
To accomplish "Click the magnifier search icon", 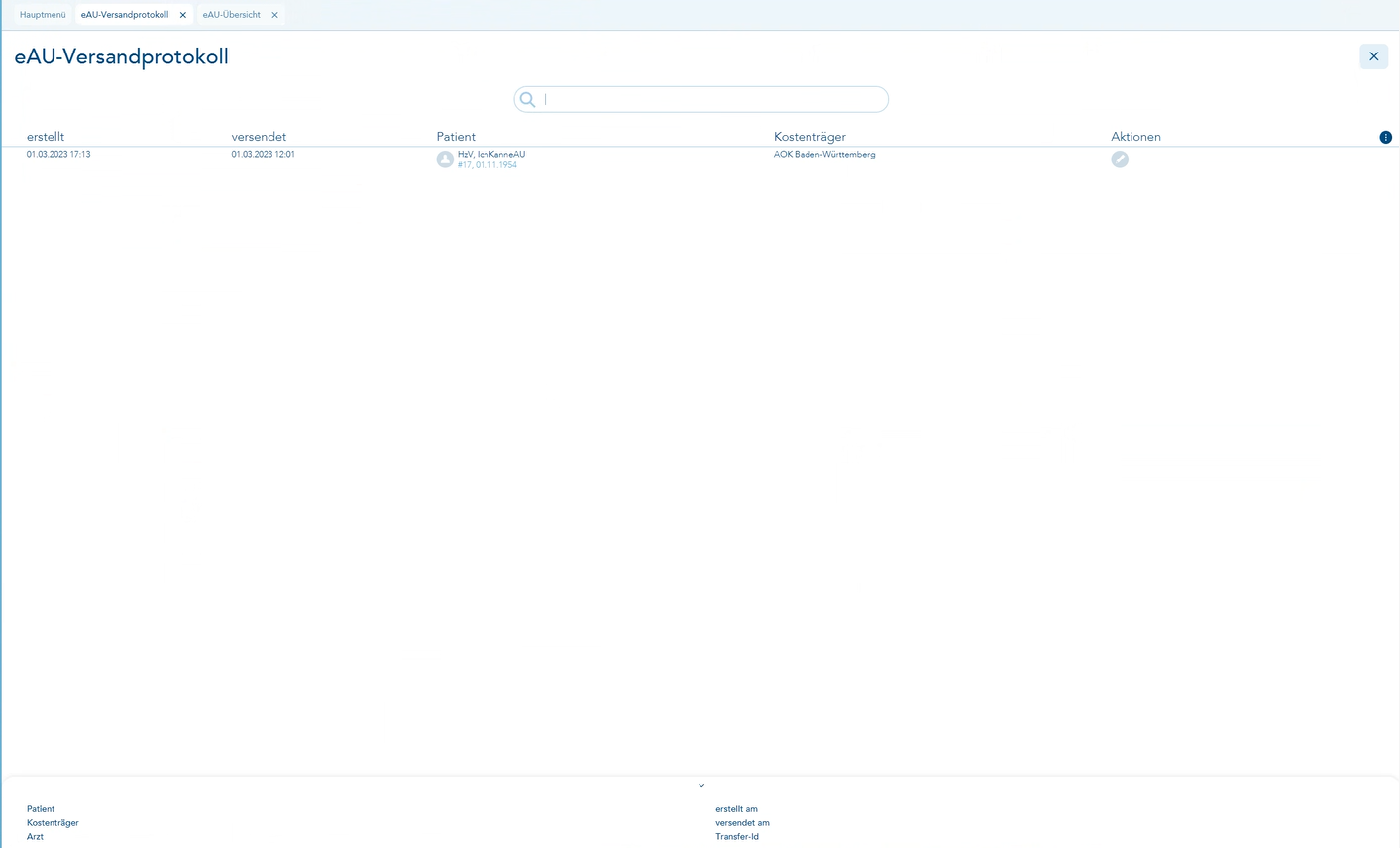I will pos(528,99).
